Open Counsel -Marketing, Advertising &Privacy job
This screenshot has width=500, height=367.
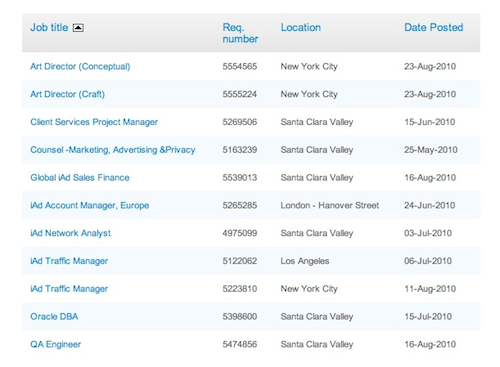113,150
